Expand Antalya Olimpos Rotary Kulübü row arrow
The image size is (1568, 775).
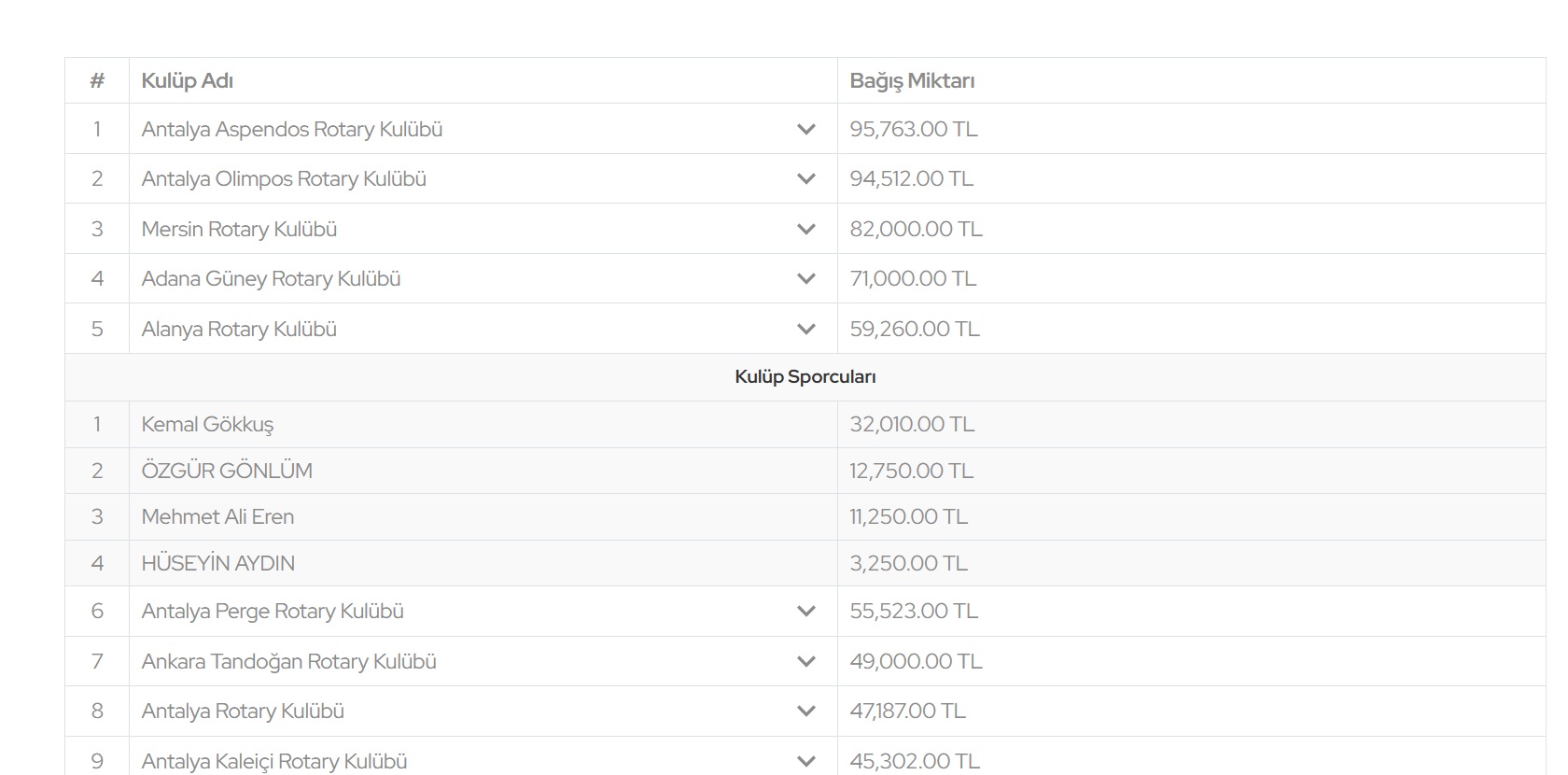tap(806, 179)
